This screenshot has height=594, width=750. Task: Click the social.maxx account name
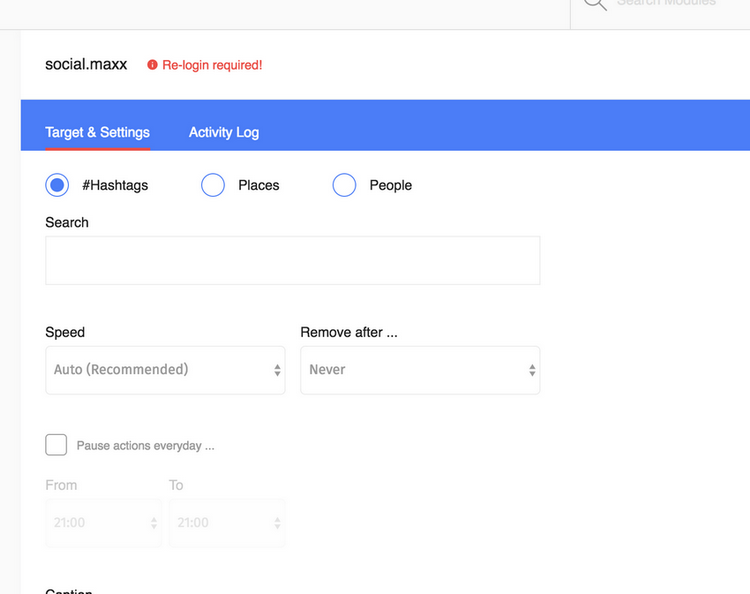tap(86, 64)
